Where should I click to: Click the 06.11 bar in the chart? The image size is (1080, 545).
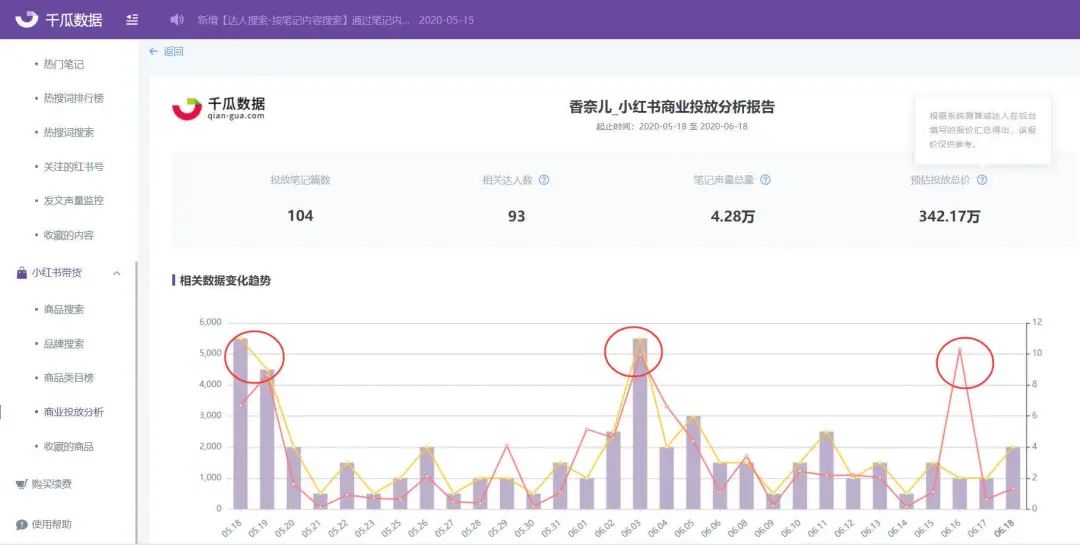[827, 471]
